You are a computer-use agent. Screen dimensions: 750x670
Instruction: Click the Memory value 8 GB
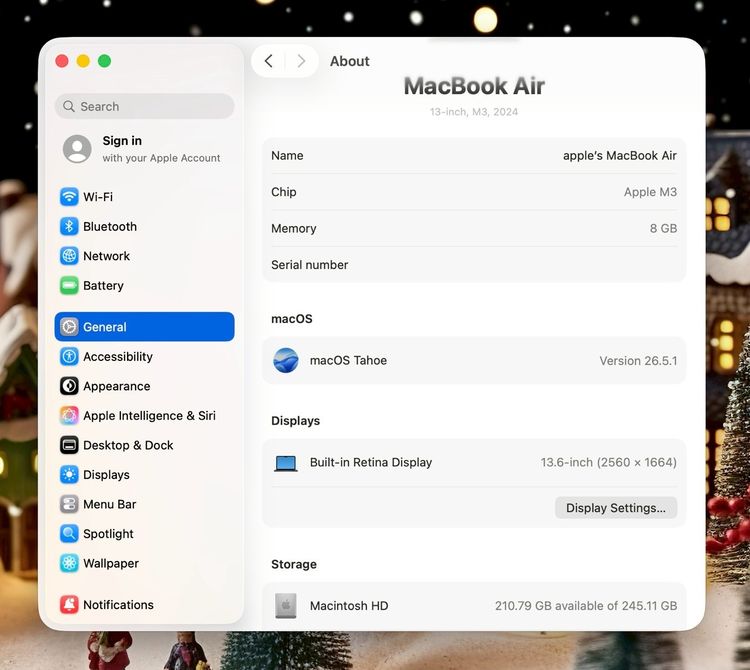663,228
